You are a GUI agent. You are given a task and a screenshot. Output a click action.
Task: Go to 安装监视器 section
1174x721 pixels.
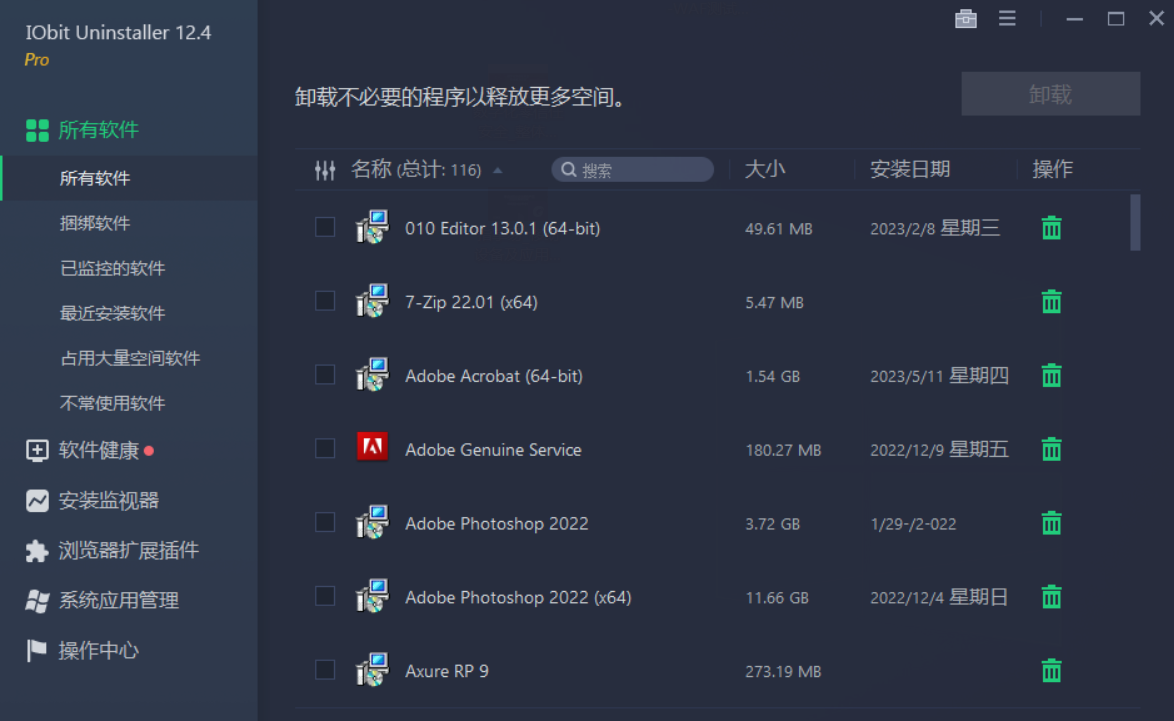click(109, 500)
